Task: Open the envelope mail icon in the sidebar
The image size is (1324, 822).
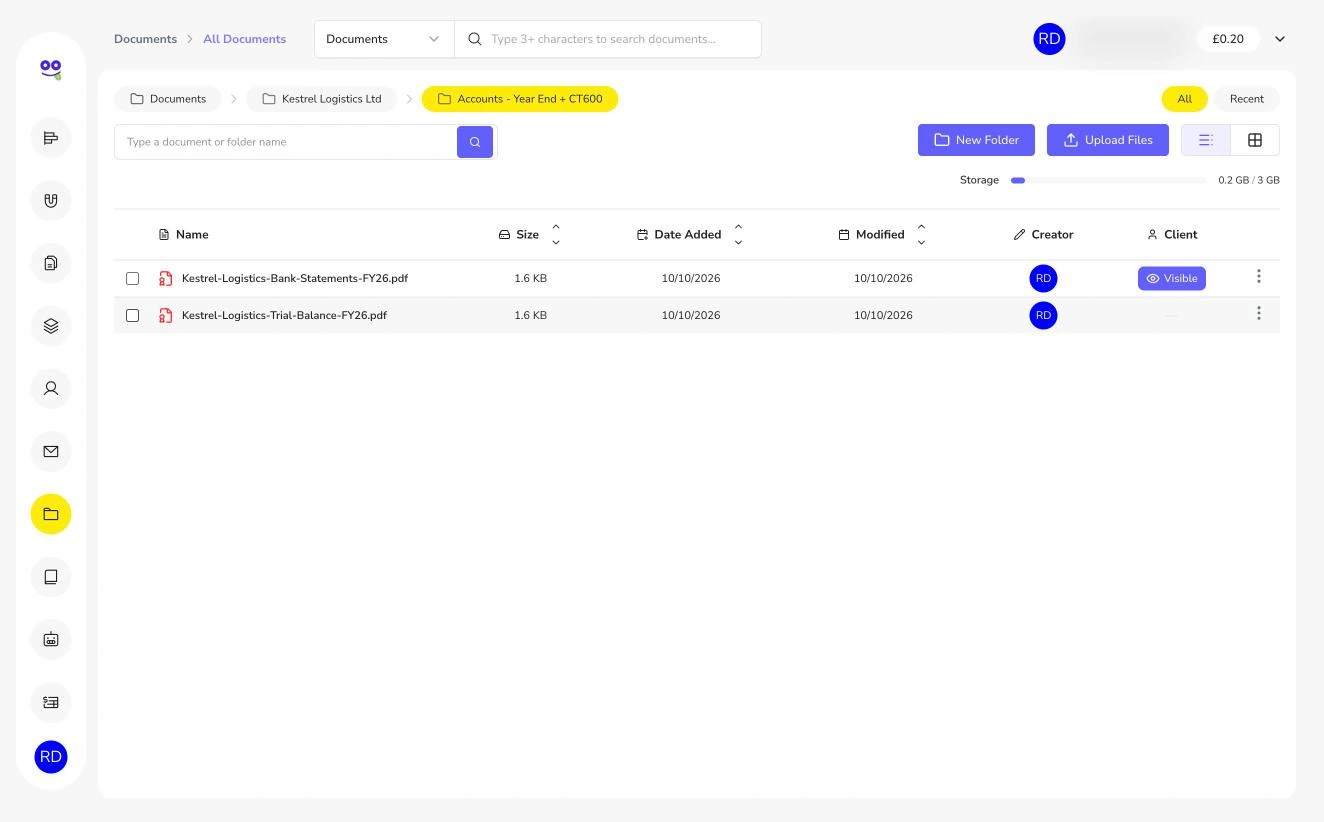Action: coord(51,451)
